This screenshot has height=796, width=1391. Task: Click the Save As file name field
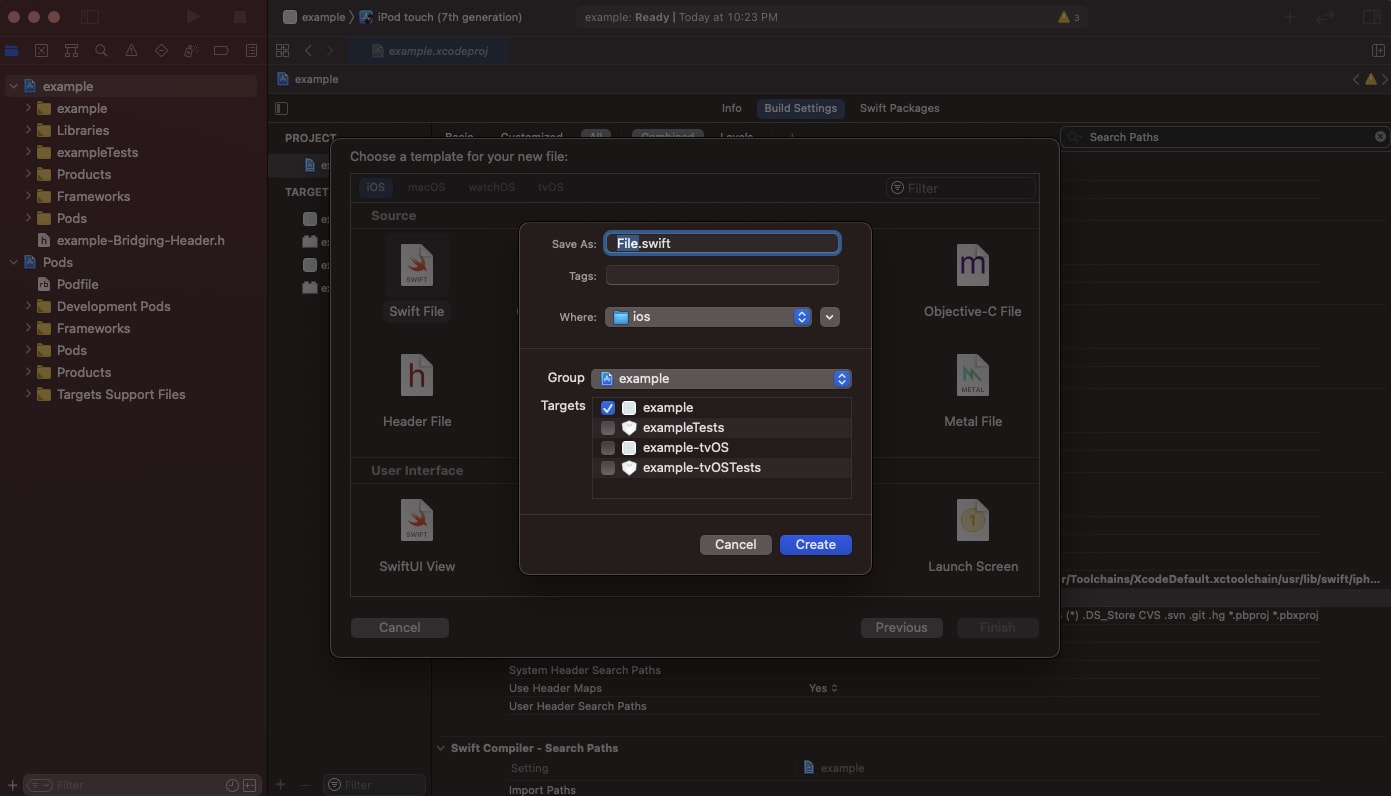coord(722,243)
